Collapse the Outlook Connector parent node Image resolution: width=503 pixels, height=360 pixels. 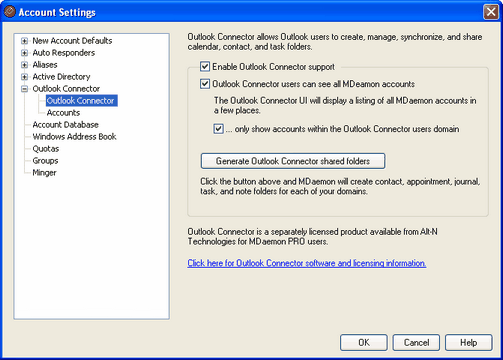coord(24,89)
